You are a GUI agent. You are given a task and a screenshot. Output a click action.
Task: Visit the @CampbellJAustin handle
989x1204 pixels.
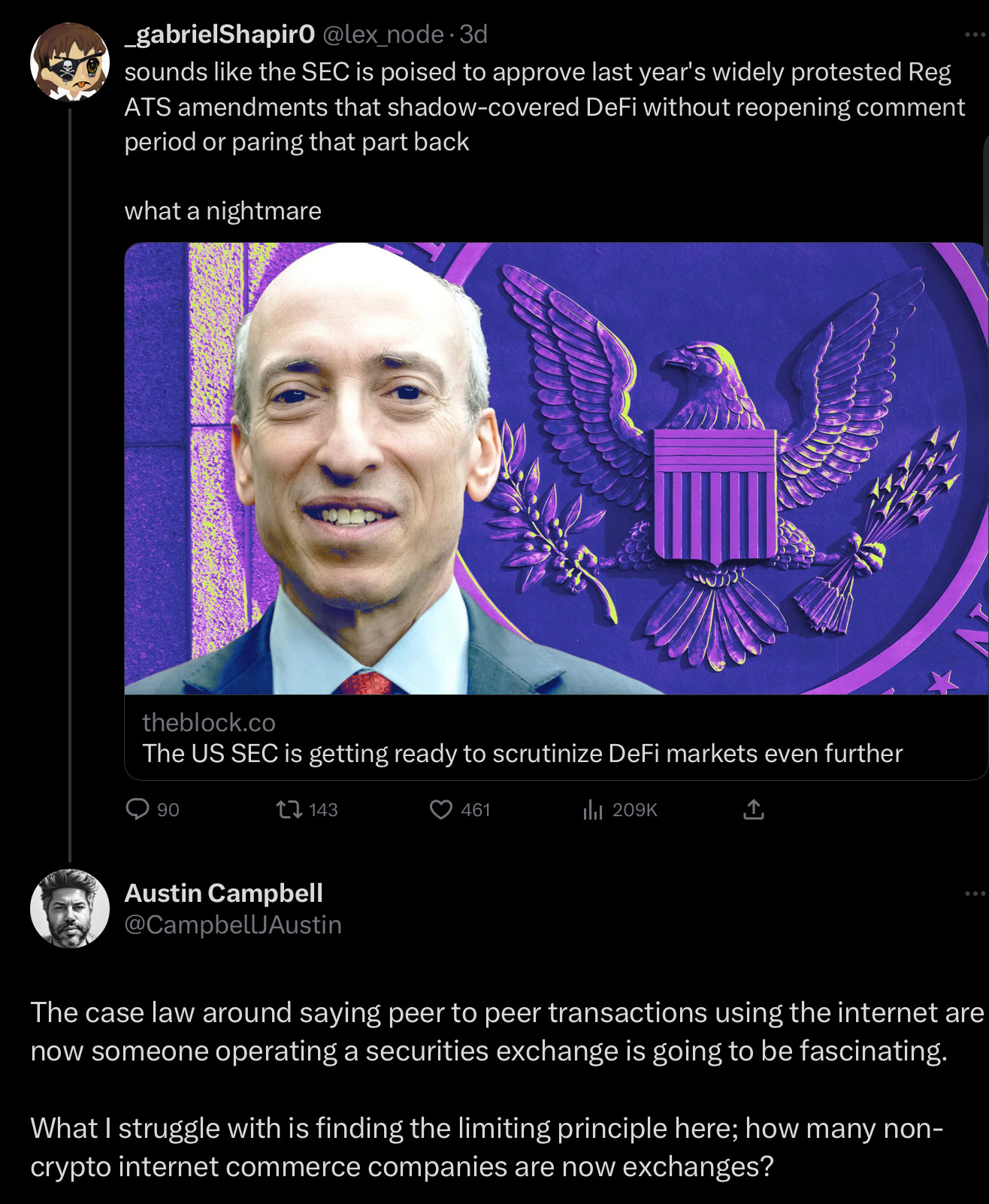(x=233, y=924)
